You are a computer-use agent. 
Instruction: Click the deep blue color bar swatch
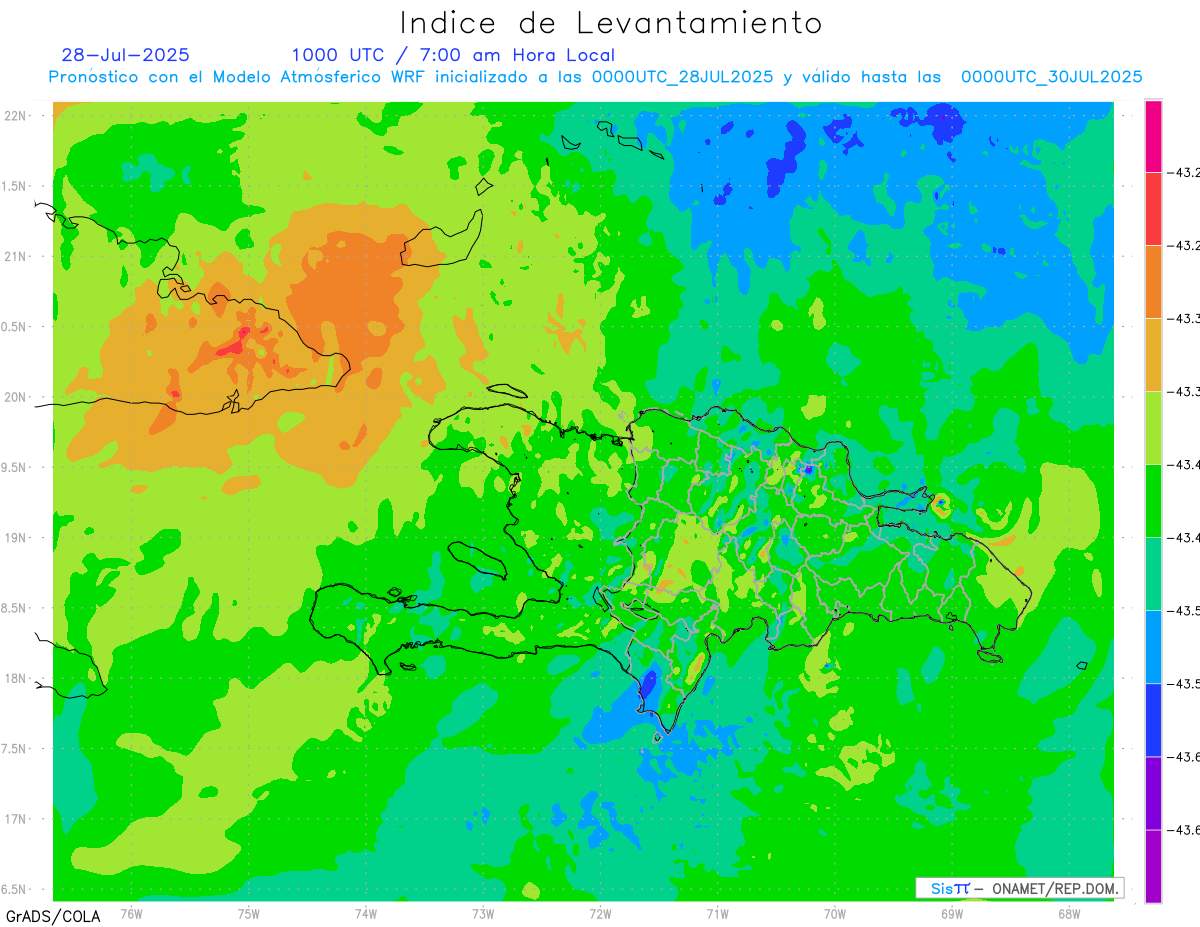point(1153,720)
